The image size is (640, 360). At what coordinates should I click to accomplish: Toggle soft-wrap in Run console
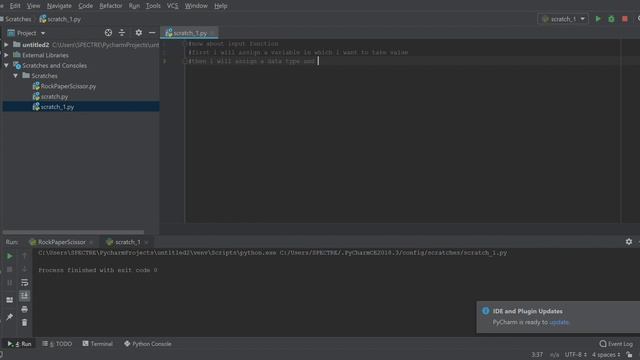pyautogui.click(x=24, y=282)
